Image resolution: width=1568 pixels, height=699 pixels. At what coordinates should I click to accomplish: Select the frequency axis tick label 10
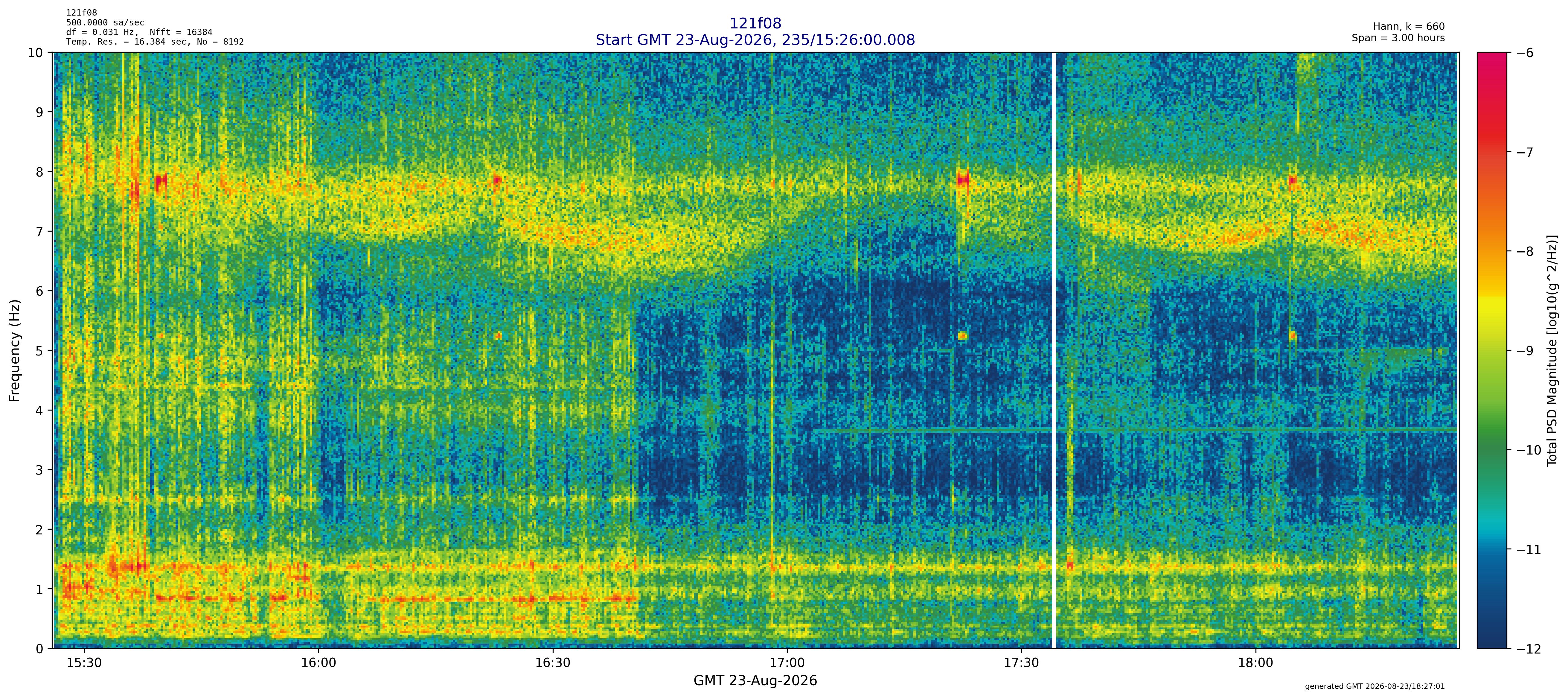(36, 52)
